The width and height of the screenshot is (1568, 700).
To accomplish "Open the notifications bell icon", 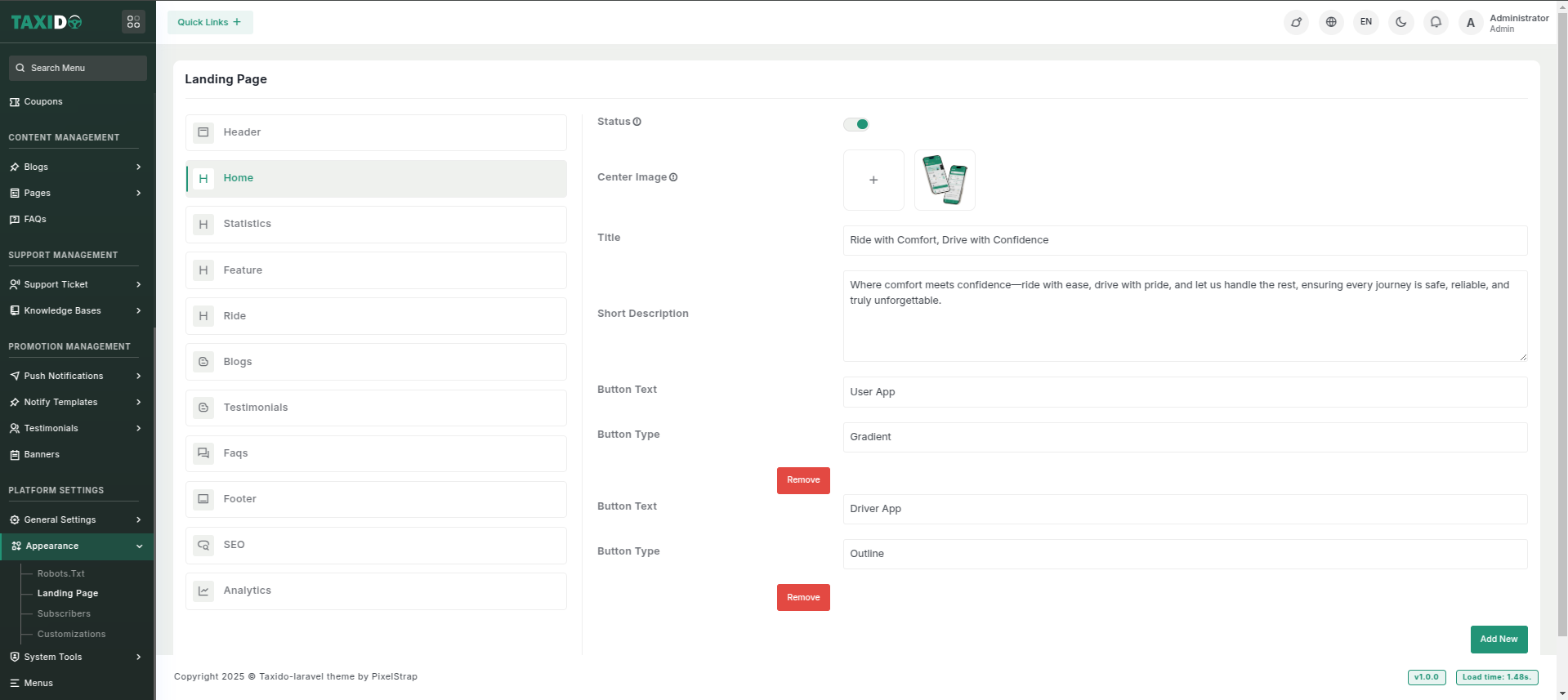I will tap(1436, 22).
